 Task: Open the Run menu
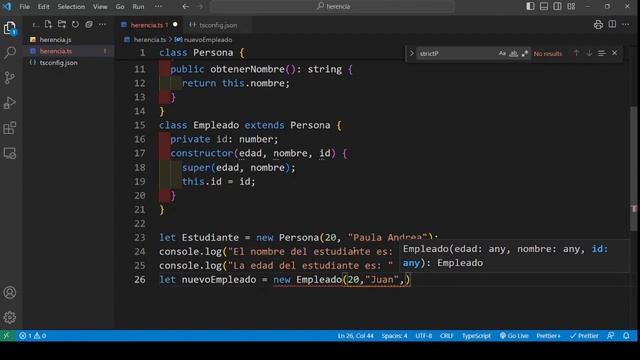click(138, 7)
